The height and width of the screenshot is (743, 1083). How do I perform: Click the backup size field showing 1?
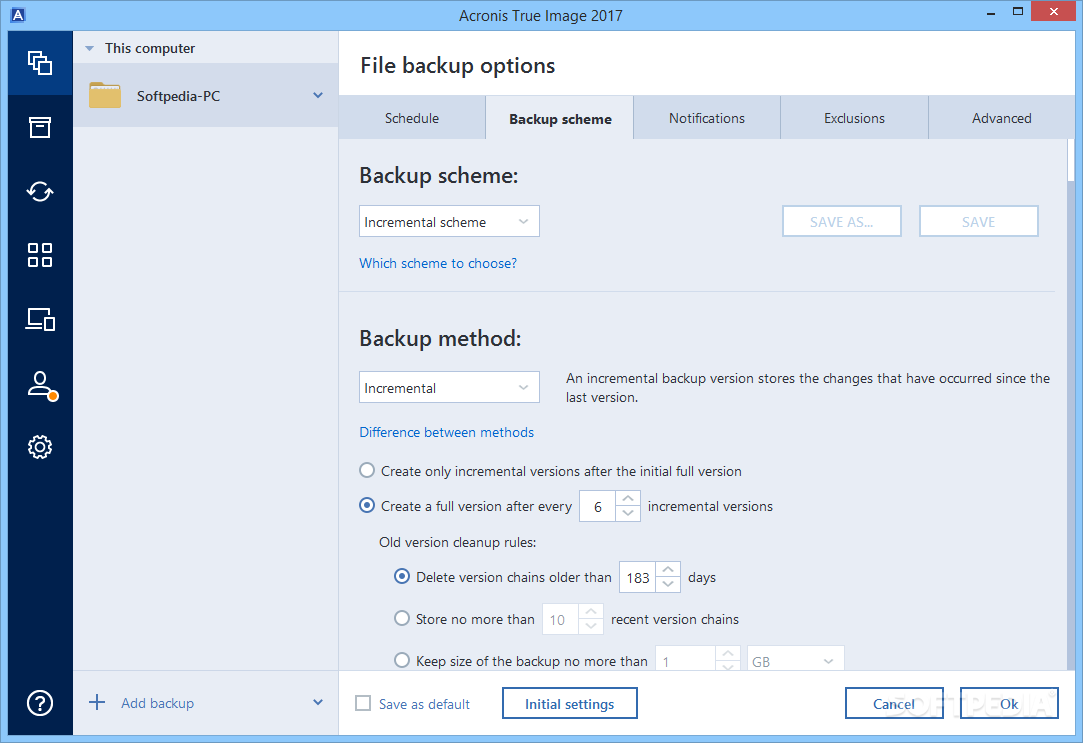[x=684, y=658]
